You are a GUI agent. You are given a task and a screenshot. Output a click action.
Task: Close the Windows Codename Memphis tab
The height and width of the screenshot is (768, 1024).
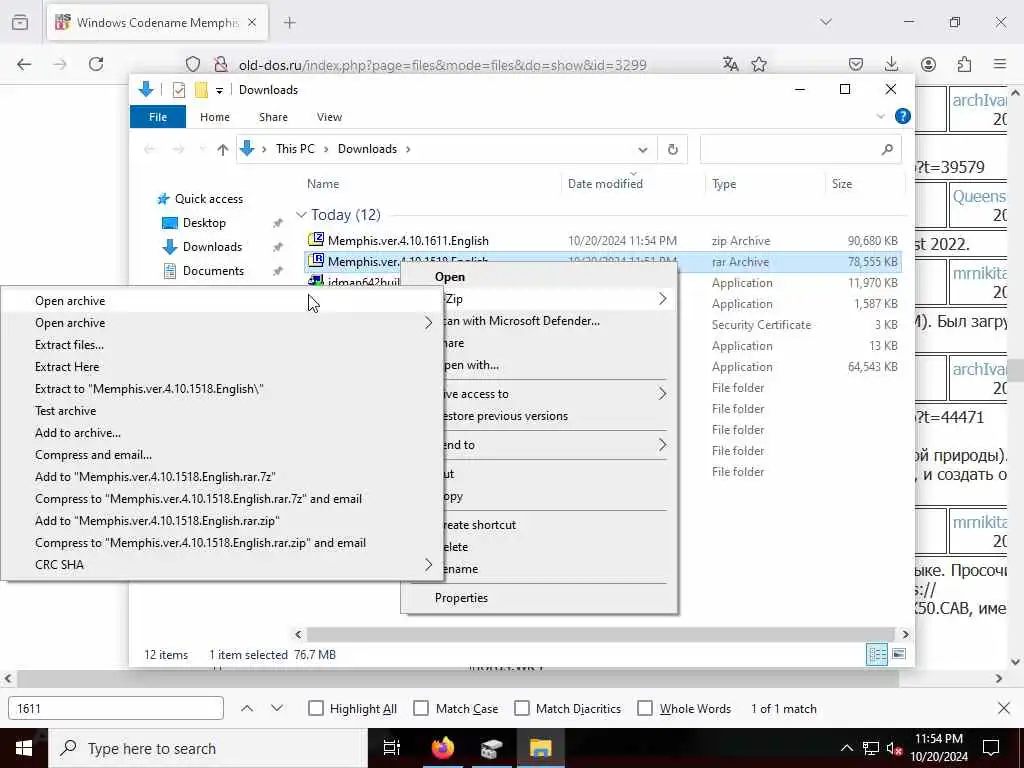click(x=252, y=22)
